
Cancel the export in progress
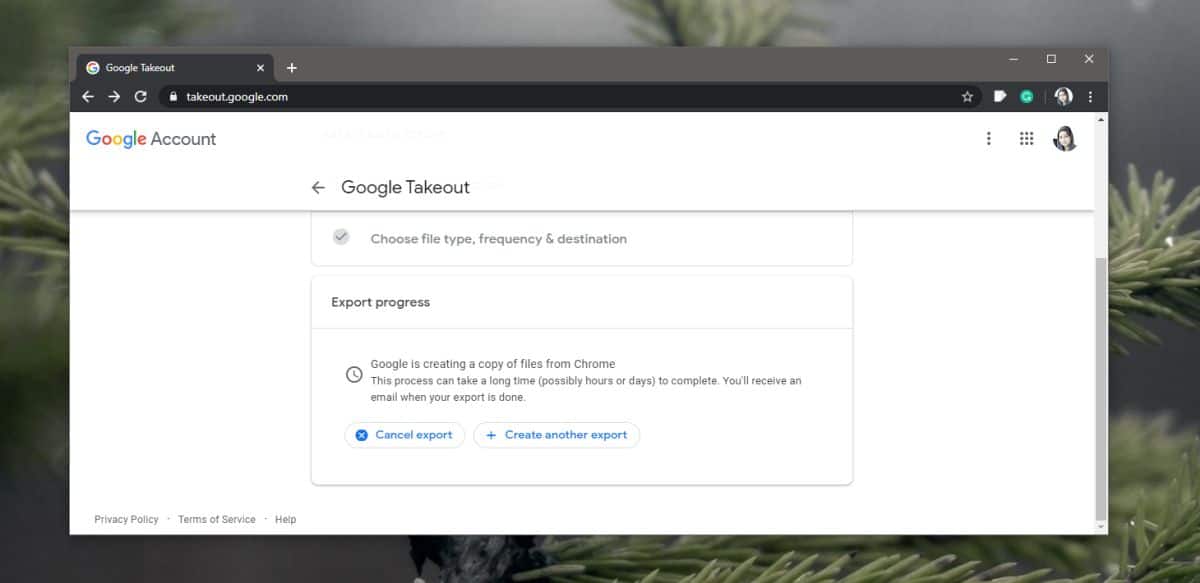coord(404,435)
